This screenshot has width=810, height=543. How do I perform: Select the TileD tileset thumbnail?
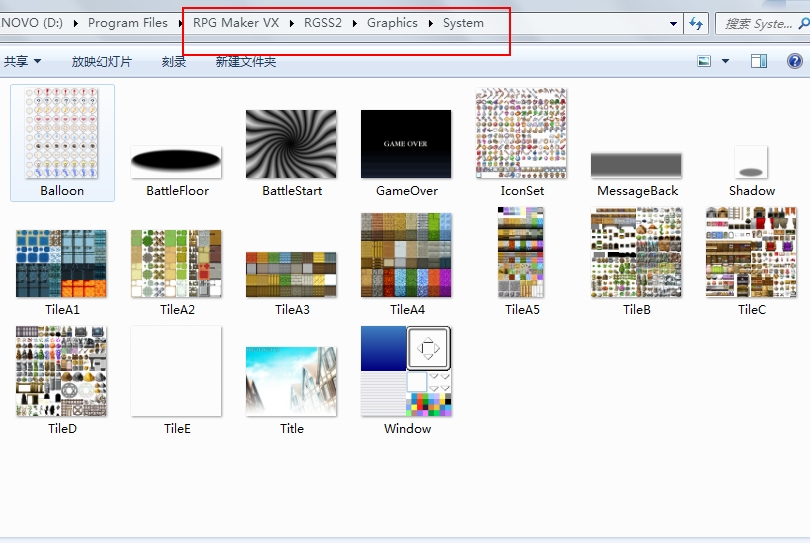(61, 371)
